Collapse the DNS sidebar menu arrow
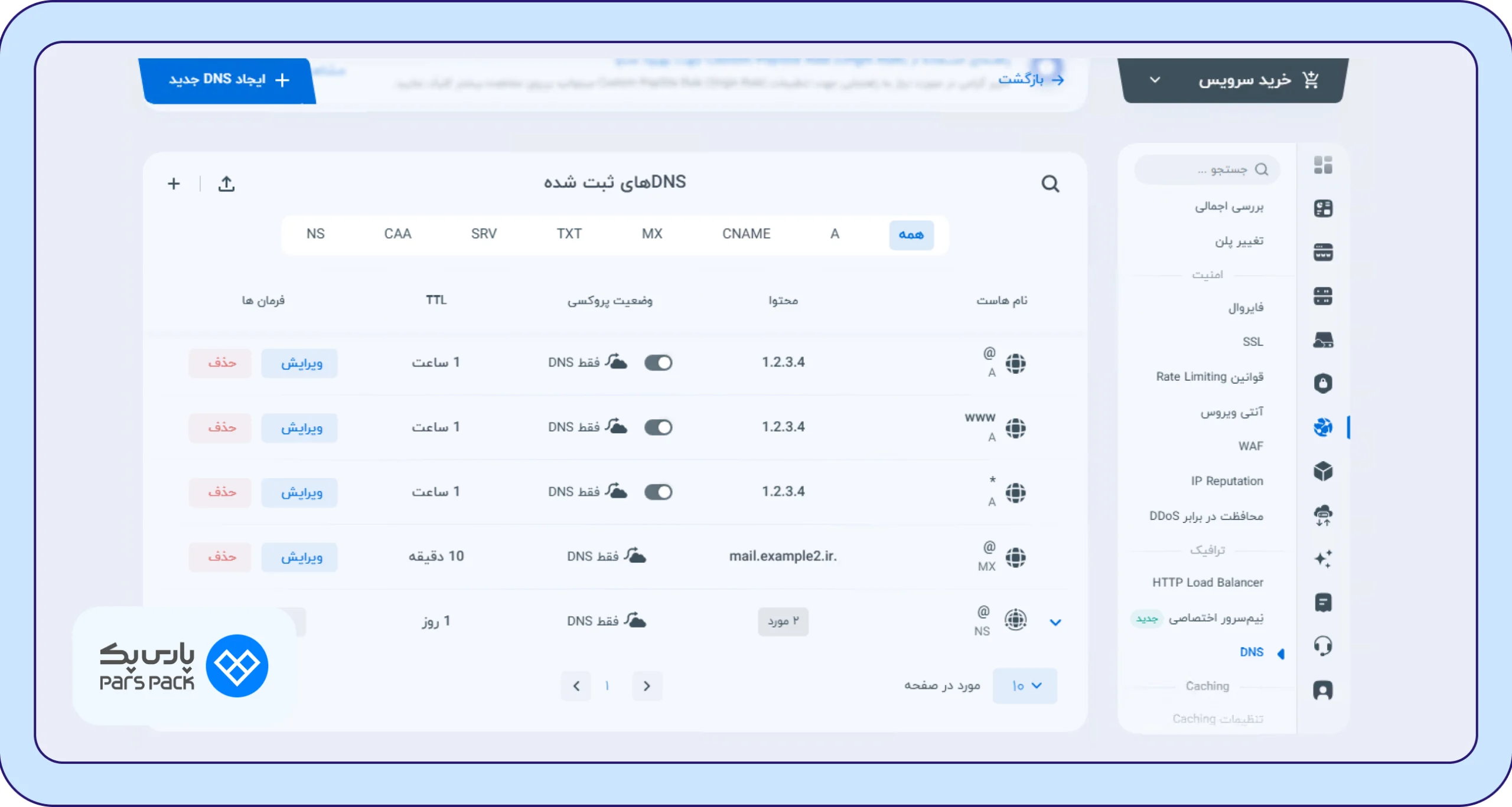1512x807 pixels. (1280, 654)
